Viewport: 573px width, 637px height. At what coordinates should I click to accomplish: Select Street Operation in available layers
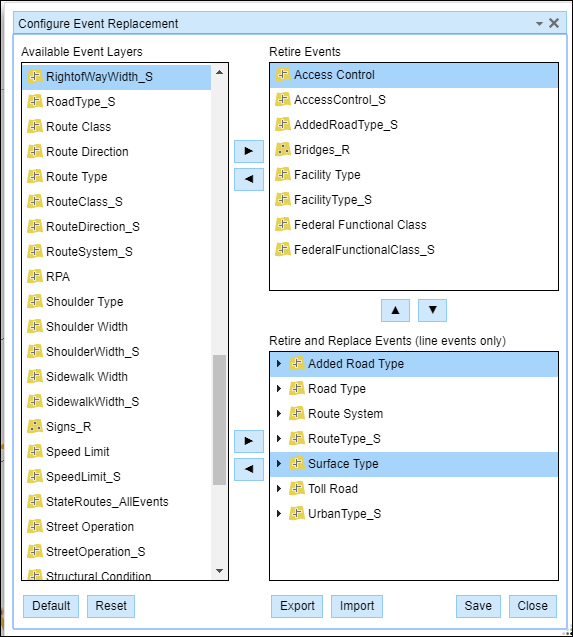pyautogui.click(x=117, y=526)
